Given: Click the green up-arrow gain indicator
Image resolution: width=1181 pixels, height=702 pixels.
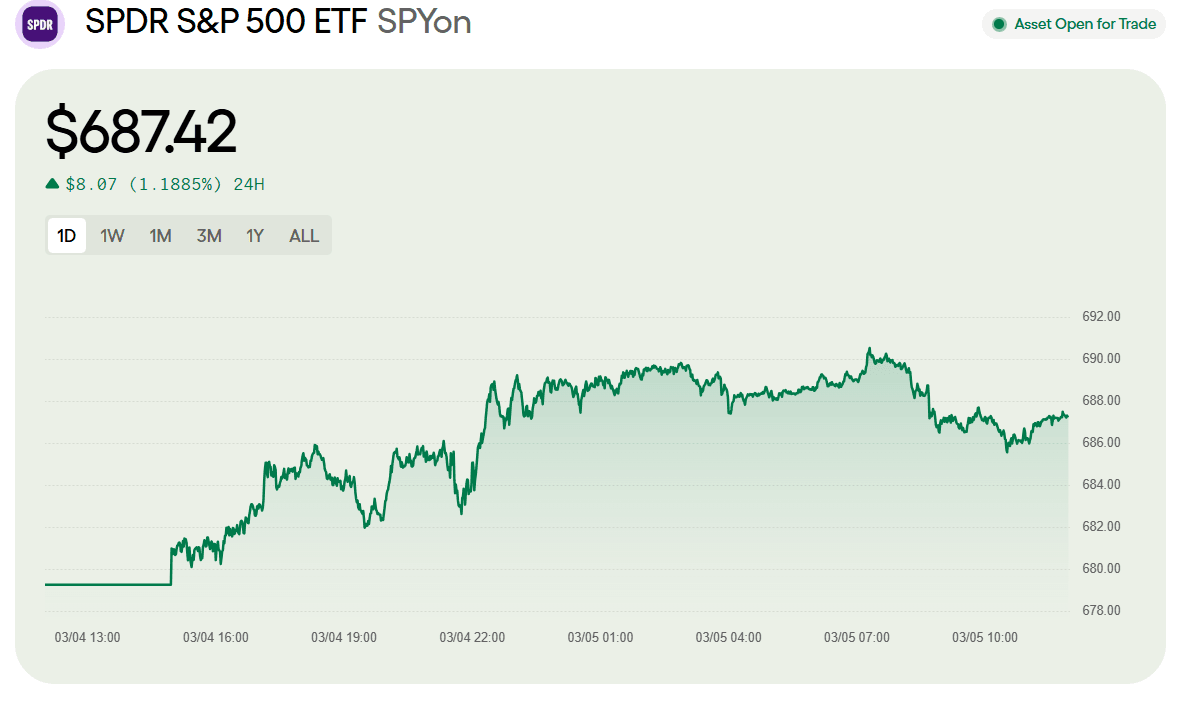Looking at the screenshot, I should 51,183.
